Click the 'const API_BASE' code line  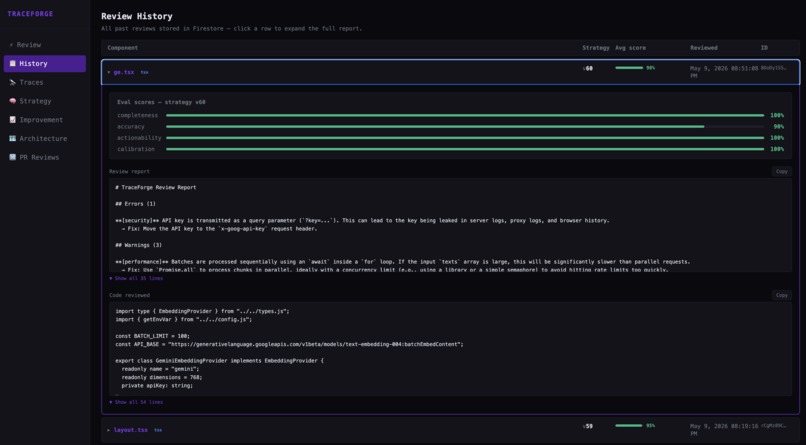(289, 344)
